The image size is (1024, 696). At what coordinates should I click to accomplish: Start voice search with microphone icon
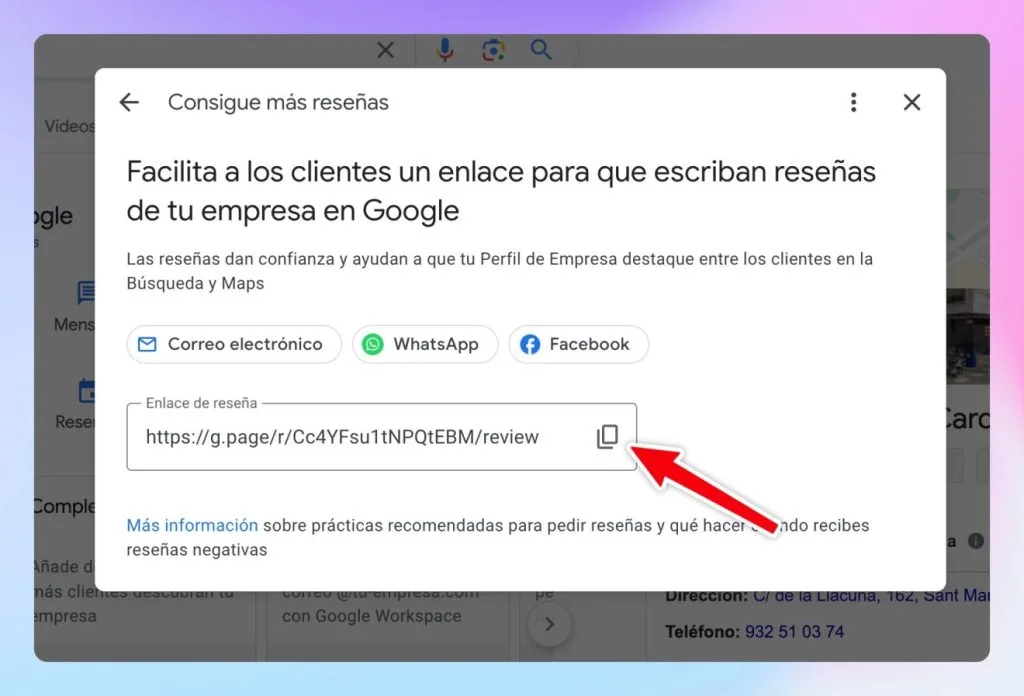(x=445, y=50)
